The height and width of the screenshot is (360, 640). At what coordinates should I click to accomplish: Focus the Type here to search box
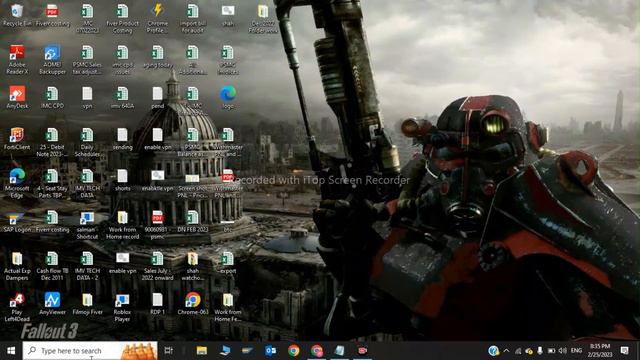90,351
